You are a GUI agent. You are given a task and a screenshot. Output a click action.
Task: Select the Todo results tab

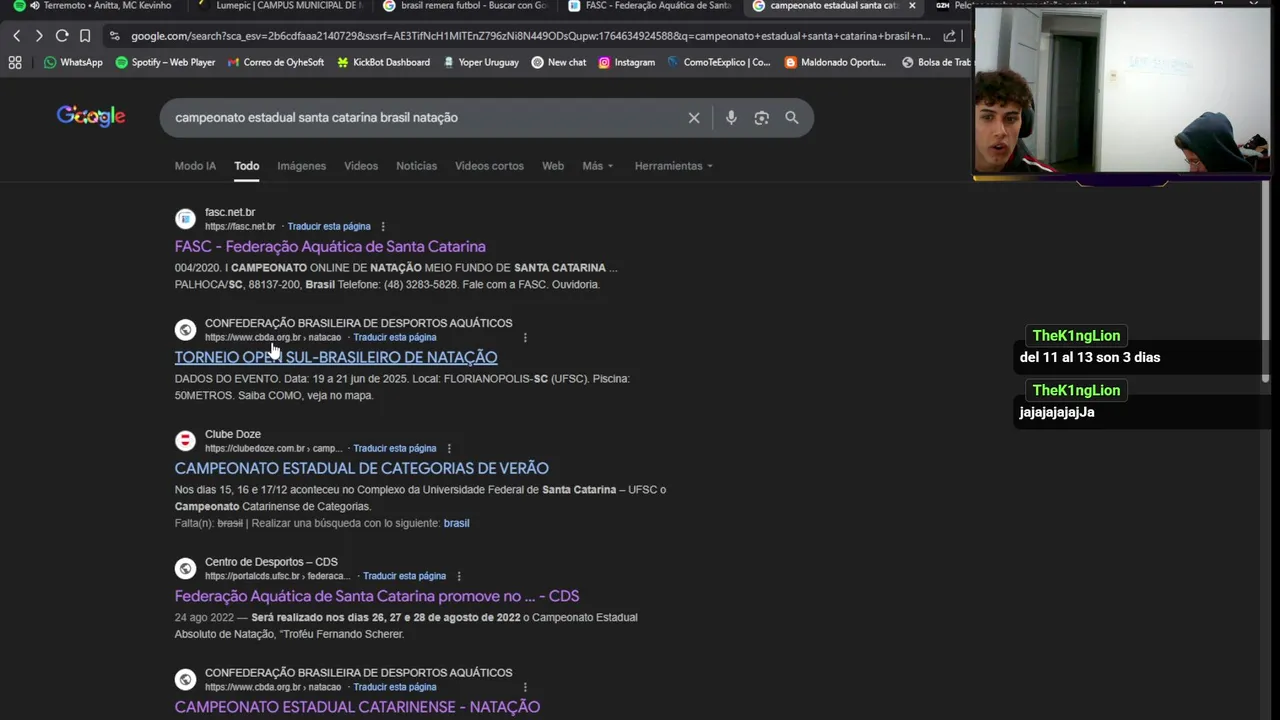[247, 166]
